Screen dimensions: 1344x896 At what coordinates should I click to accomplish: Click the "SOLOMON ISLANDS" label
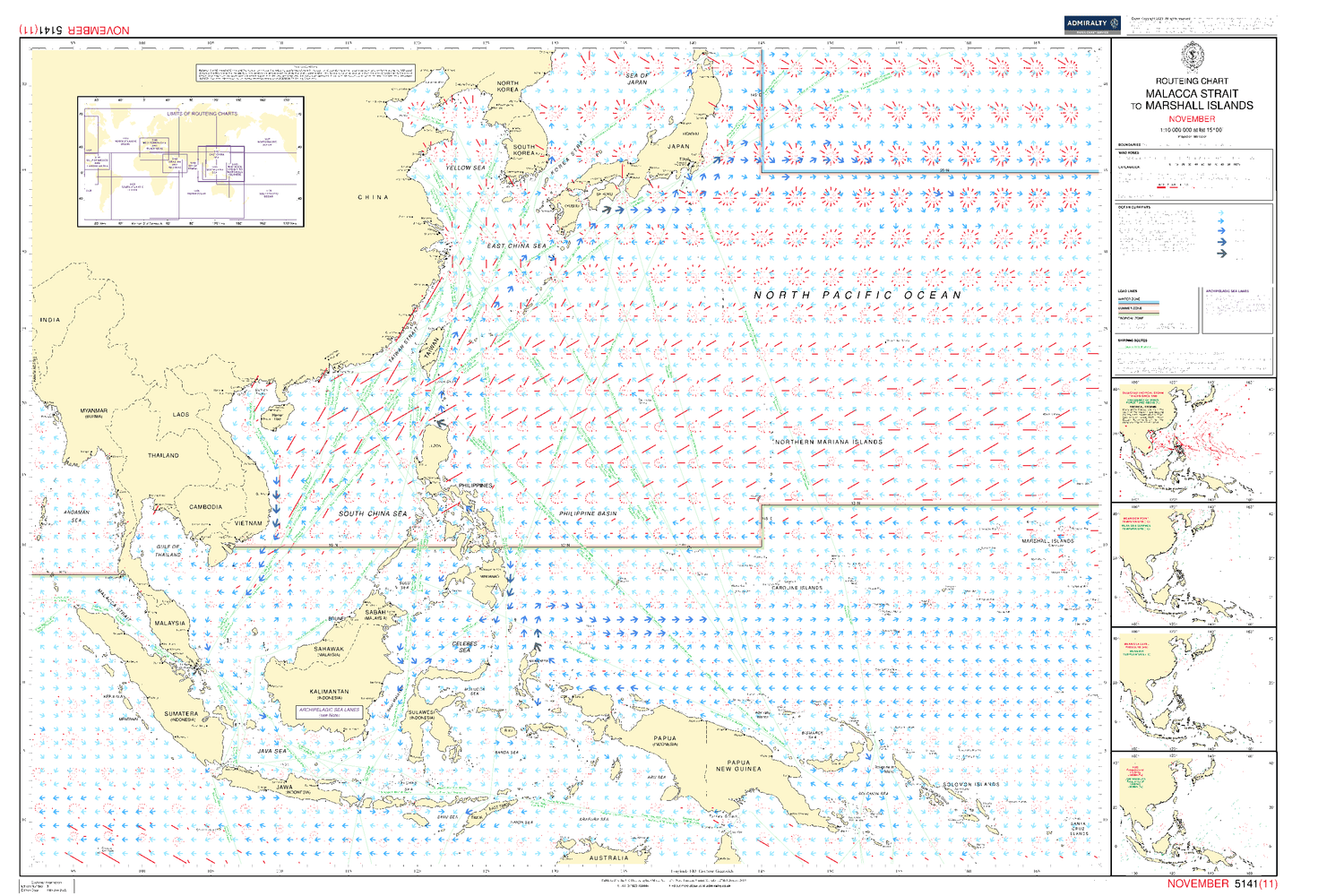pos(971,784)
